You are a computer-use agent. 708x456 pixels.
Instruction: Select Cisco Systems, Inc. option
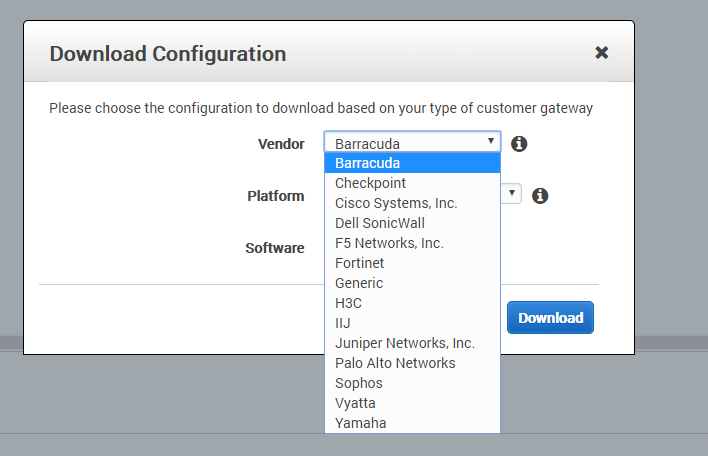(x=412, y=203)
